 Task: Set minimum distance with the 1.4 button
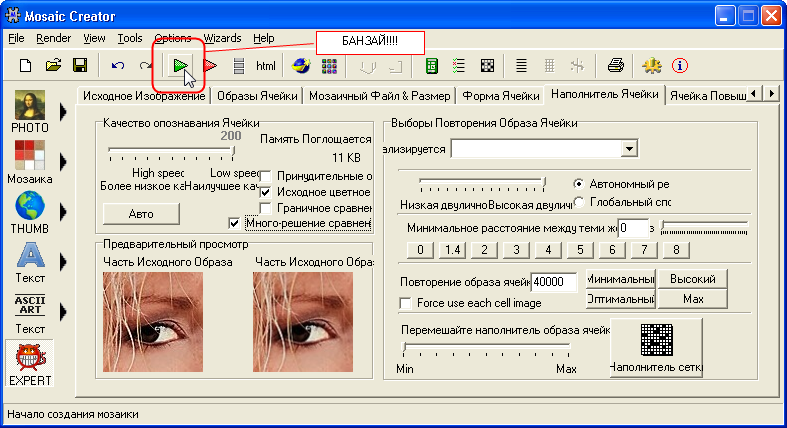[452, 250]
